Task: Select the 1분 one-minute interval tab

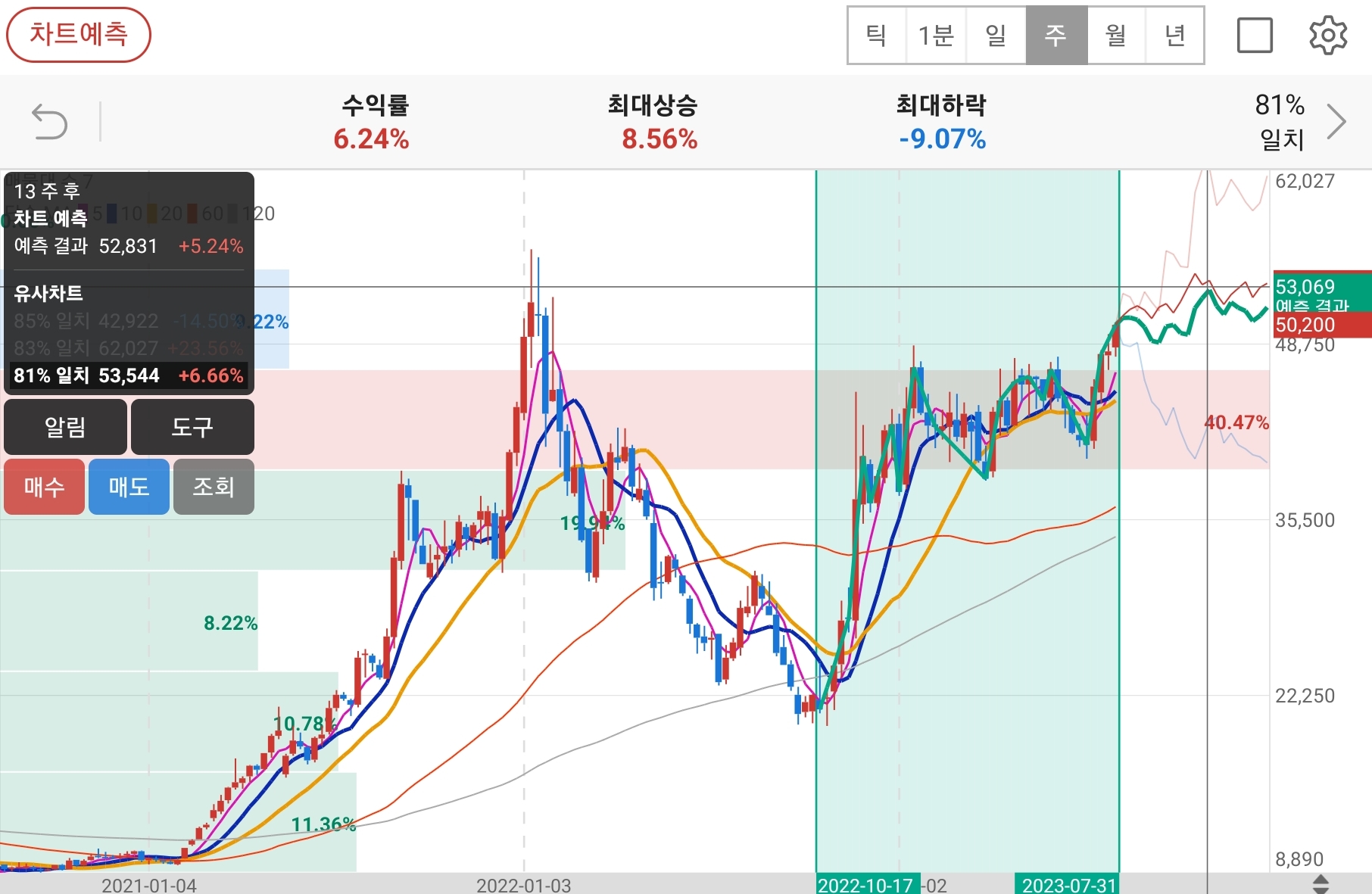Action: pos(936,36)
